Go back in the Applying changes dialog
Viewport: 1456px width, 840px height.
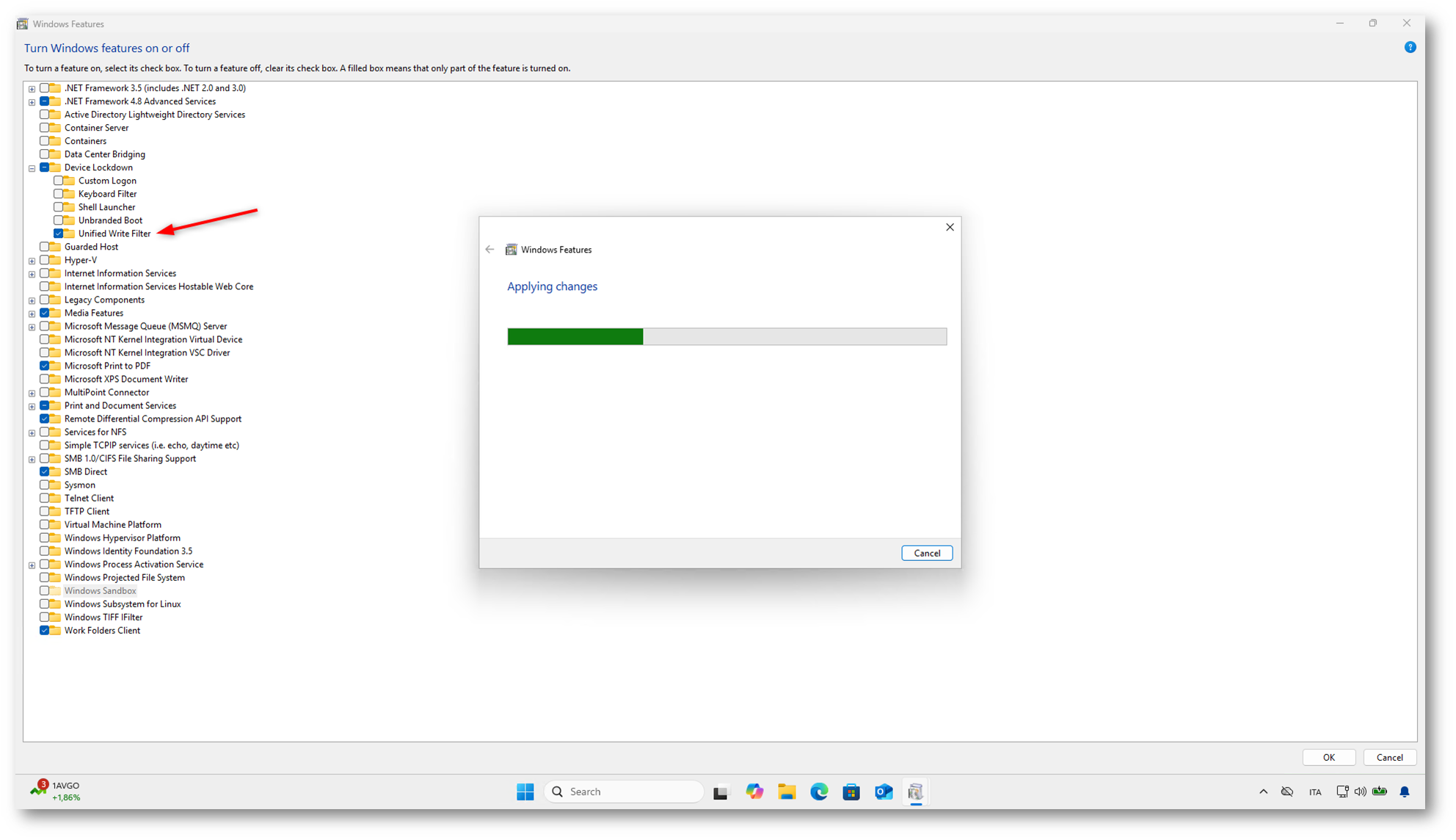point(489,250)
